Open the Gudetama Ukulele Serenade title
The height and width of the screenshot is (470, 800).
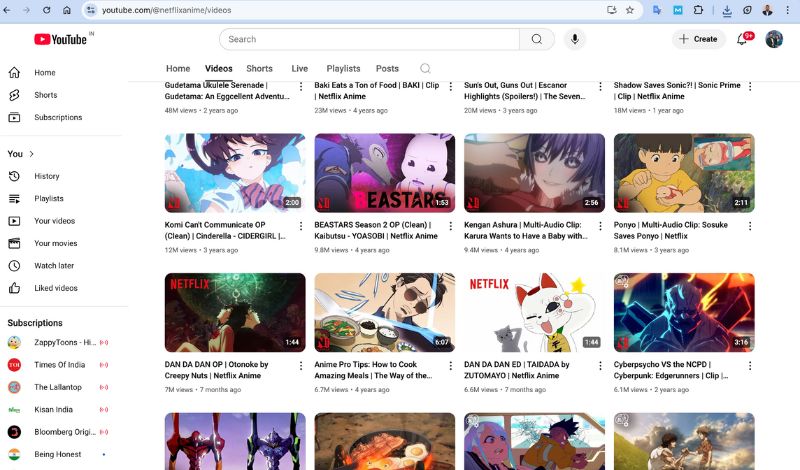click(227, 91)
